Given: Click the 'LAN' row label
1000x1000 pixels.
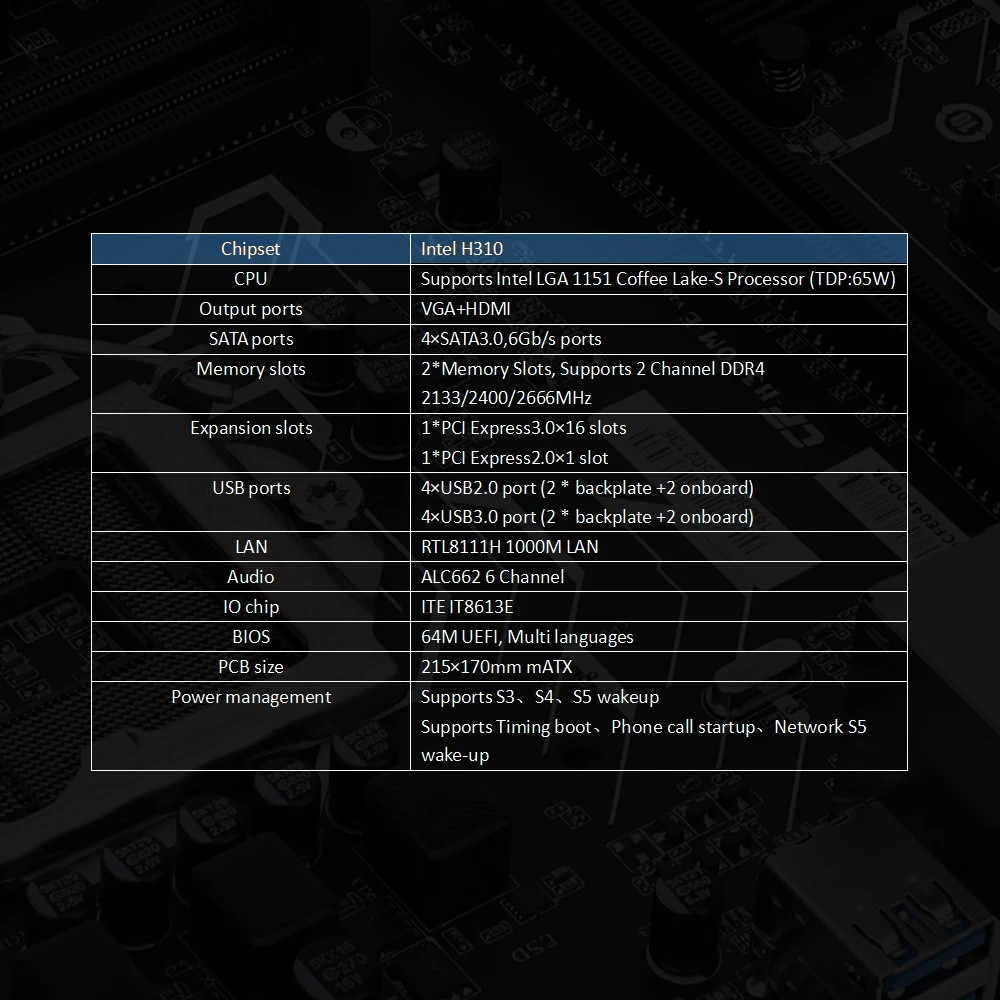Looking at the screenshot, I should [251, 547].
